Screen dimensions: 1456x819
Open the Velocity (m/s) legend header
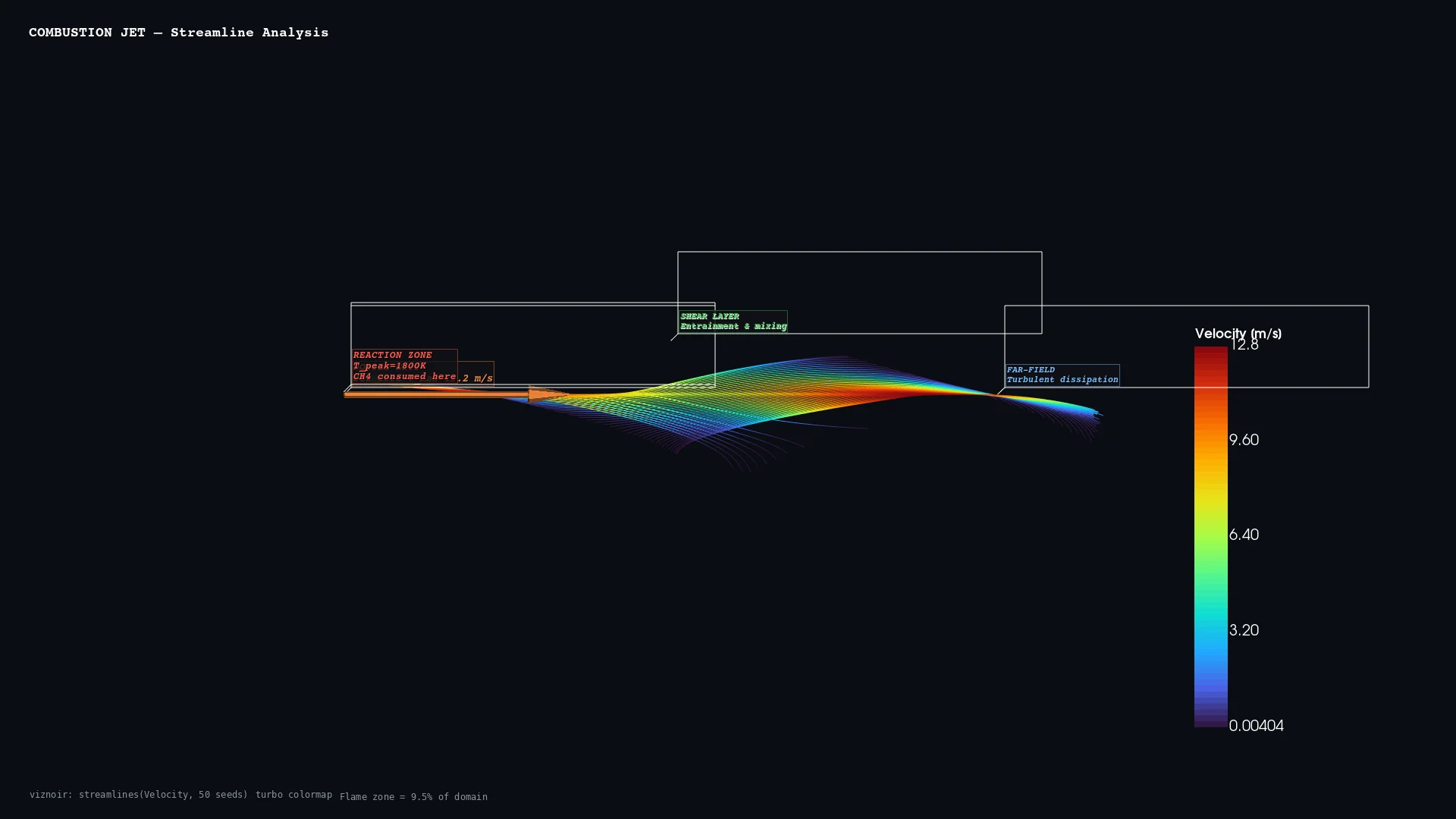1238,334
